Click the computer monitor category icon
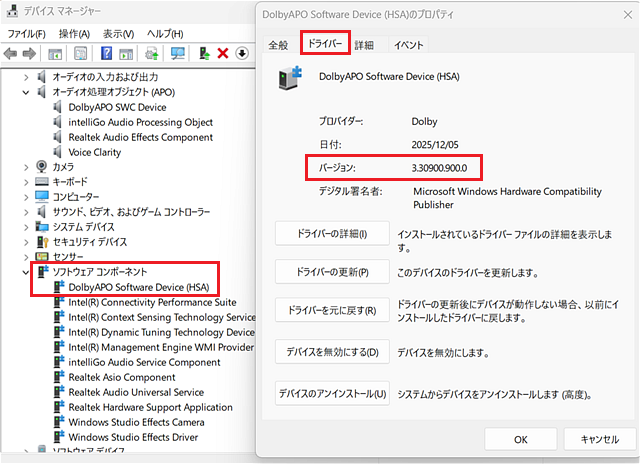This screenshot has width=640, height=464. click(x=42, y=196)
